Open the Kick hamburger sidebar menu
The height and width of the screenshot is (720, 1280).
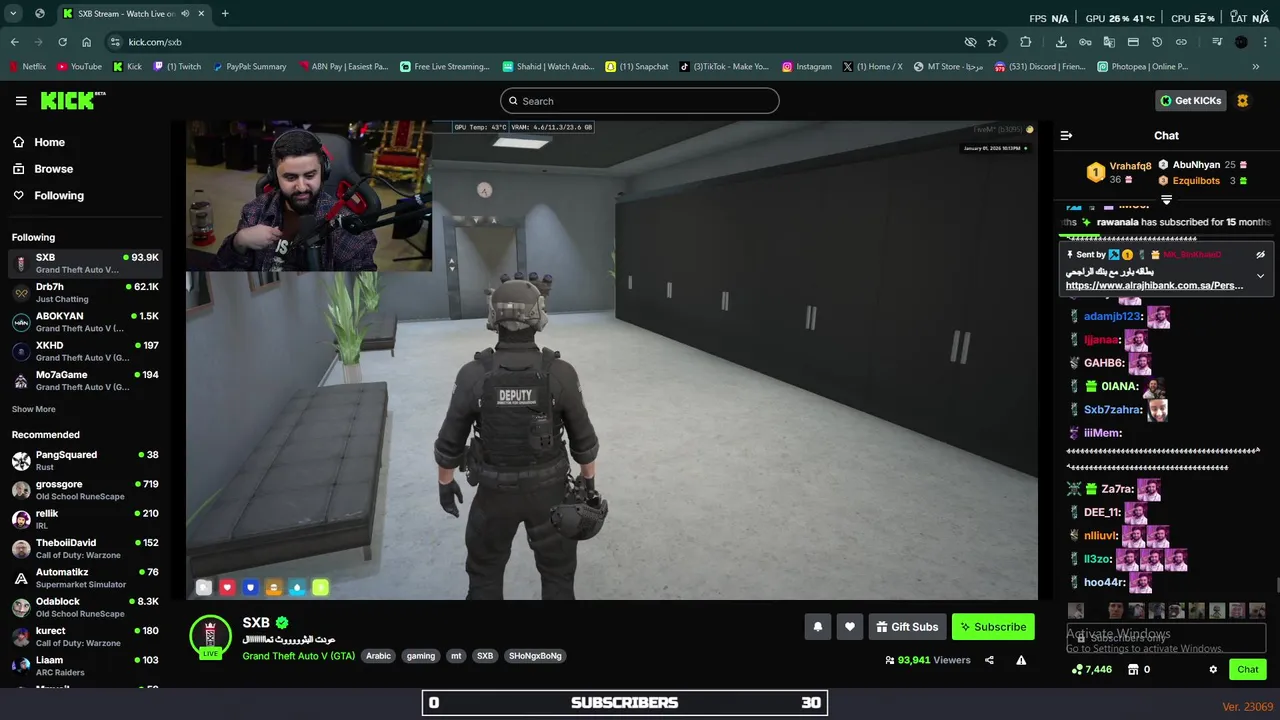coord(21,101)
